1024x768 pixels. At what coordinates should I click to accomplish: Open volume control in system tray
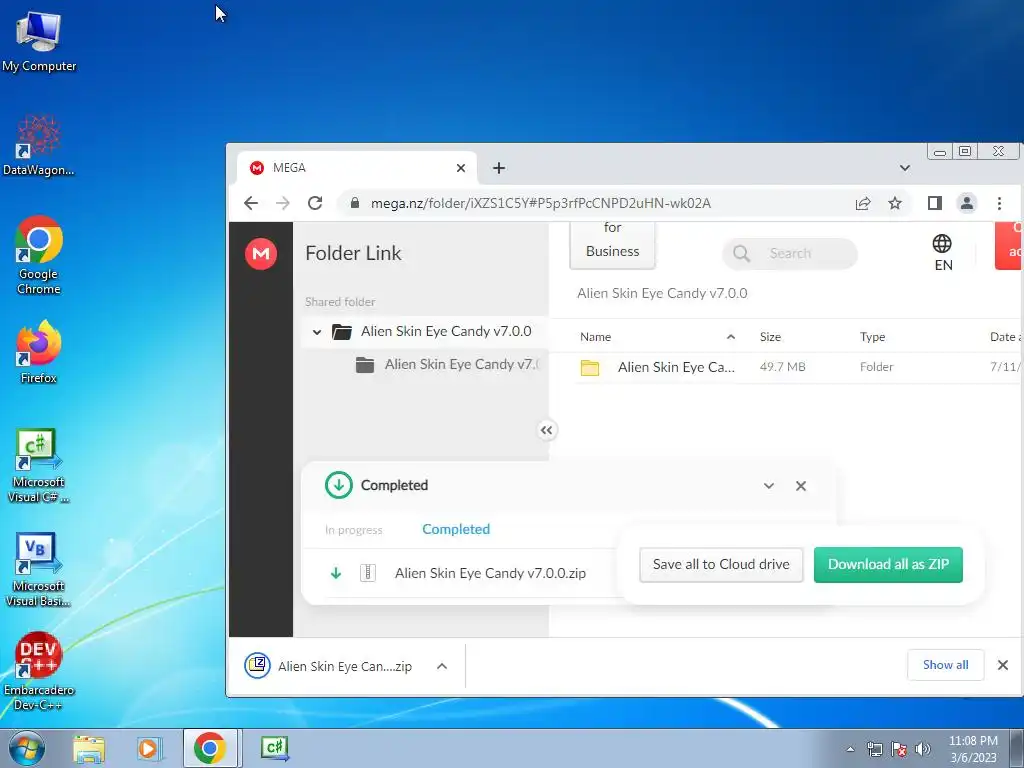[923, 749]
